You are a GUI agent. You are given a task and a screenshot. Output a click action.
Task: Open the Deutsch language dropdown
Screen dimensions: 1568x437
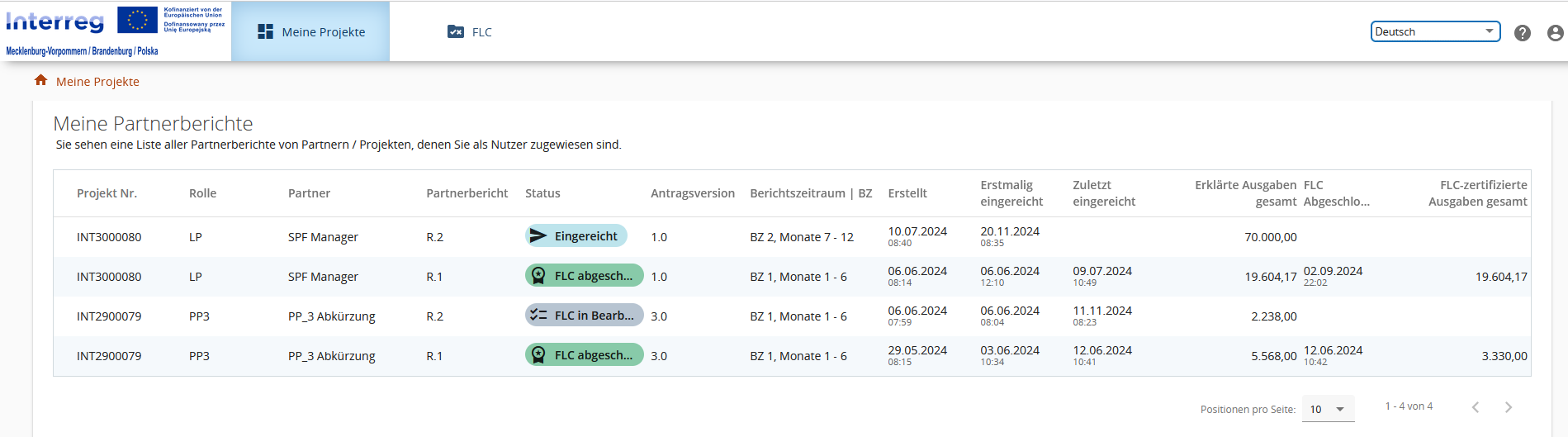[1434, 31]
